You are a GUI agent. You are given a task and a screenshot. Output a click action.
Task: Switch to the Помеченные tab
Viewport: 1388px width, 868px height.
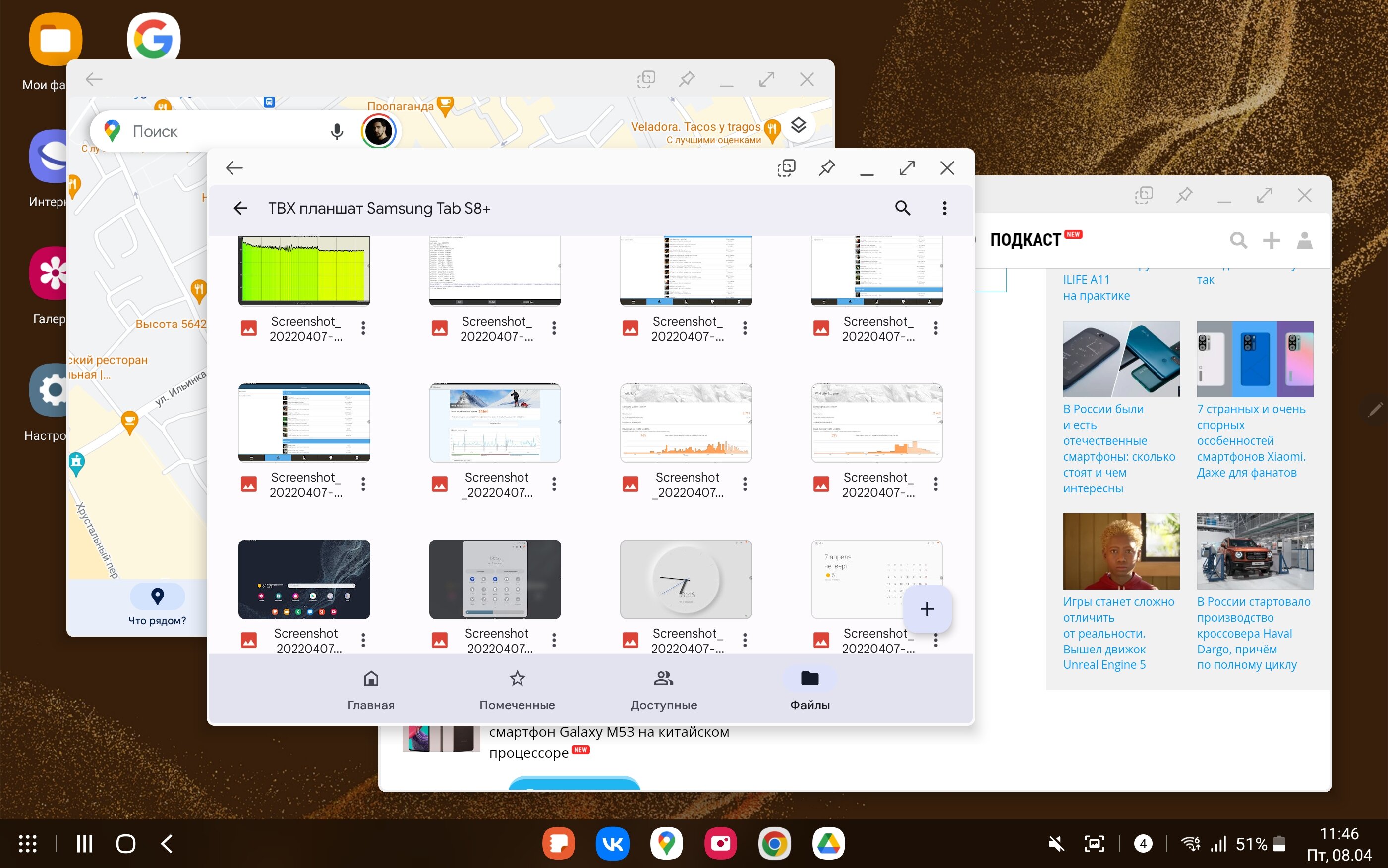pos(517,690)
